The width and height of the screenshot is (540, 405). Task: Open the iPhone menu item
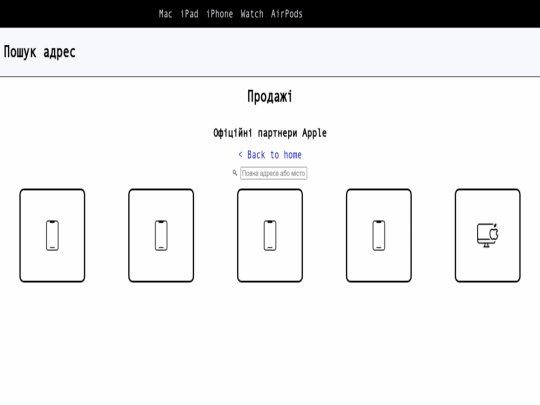219,14
